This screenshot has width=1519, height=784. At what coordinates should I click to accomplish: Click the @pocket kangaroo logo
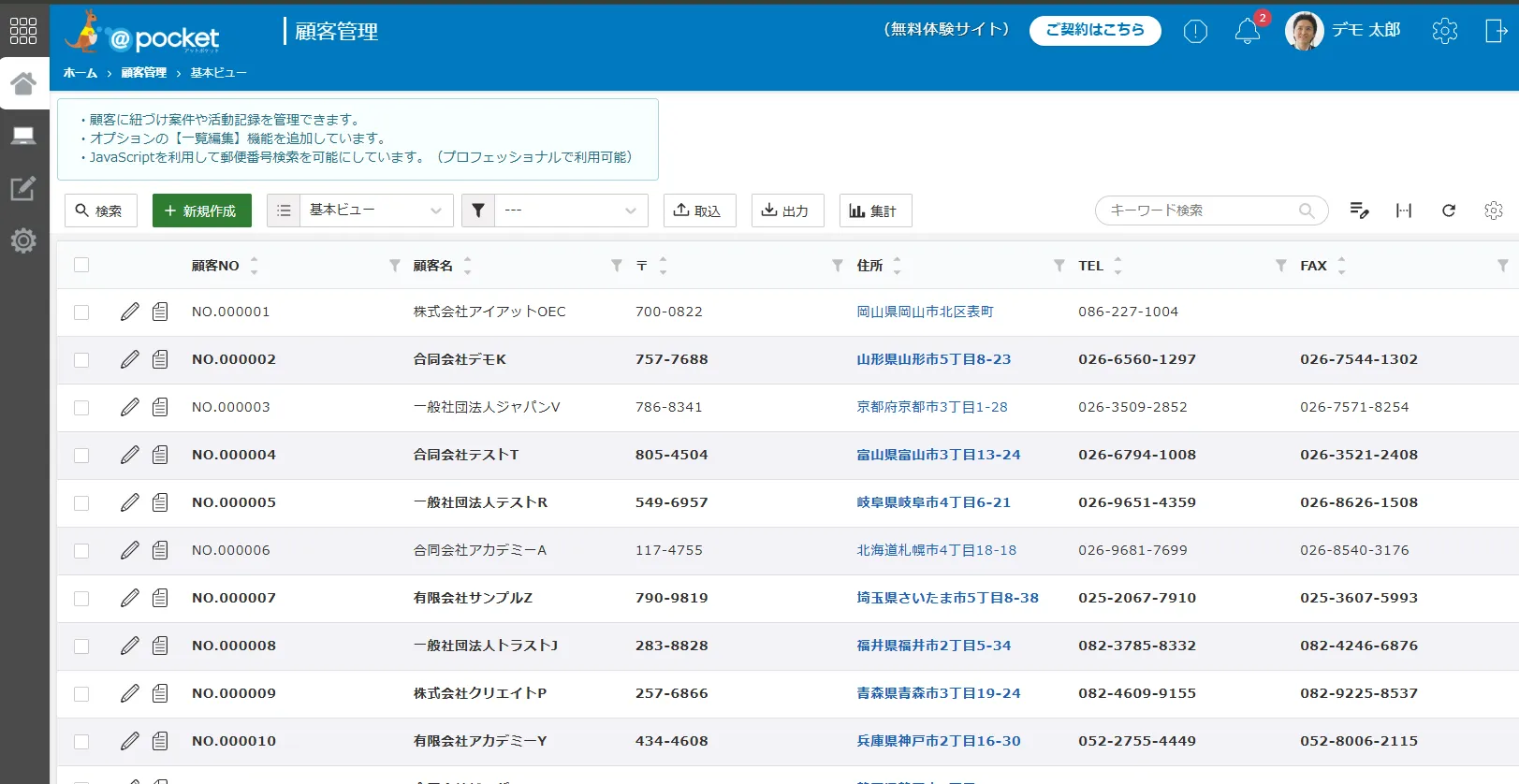coord(142,33)
